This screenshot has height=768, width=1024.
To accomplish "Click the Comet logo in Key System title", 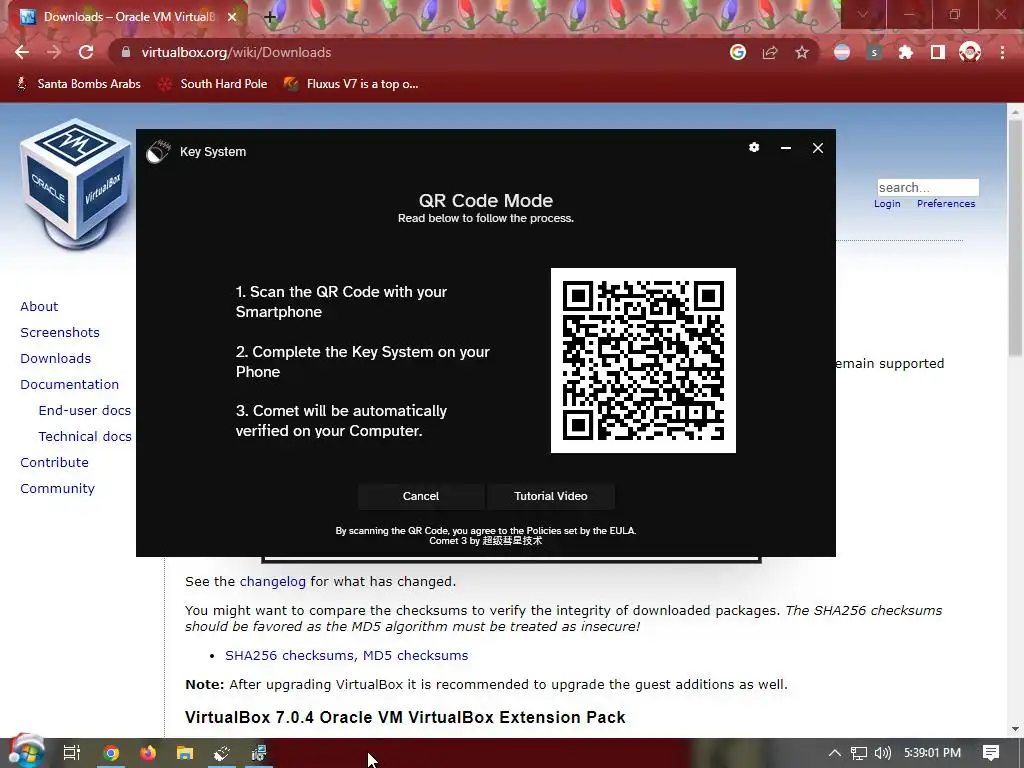I will 157,152.
